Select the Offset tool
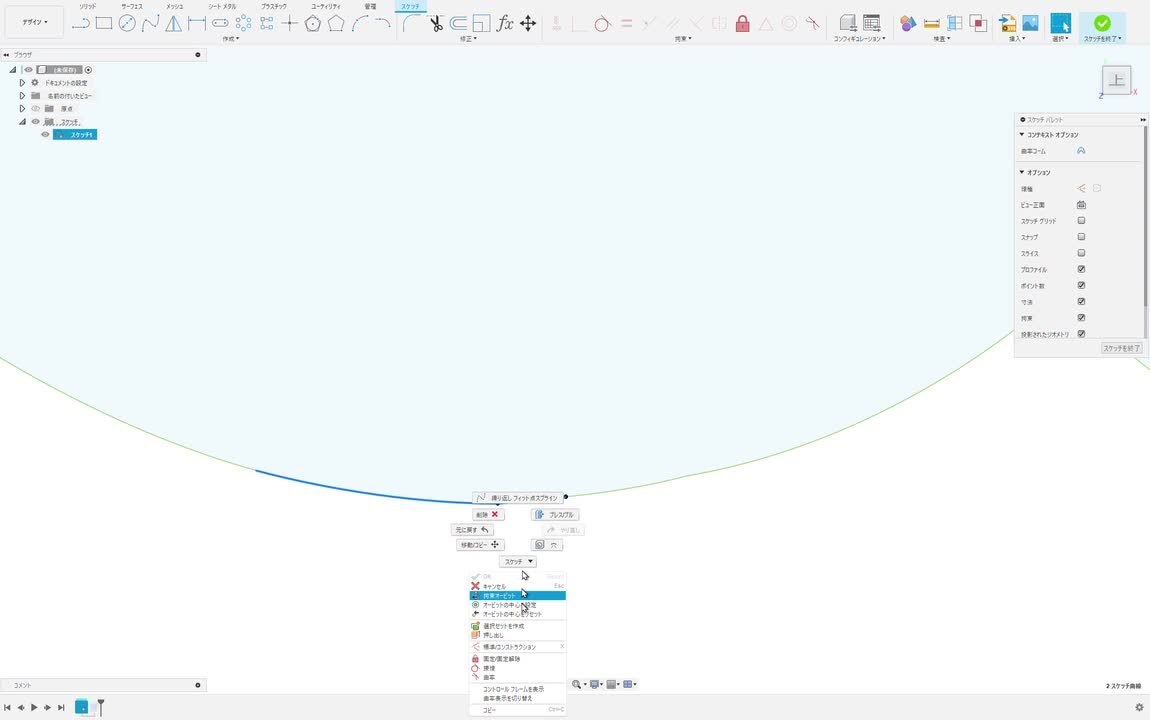The width and height of the screenshot is (1150, 720). tap(458, 23)
